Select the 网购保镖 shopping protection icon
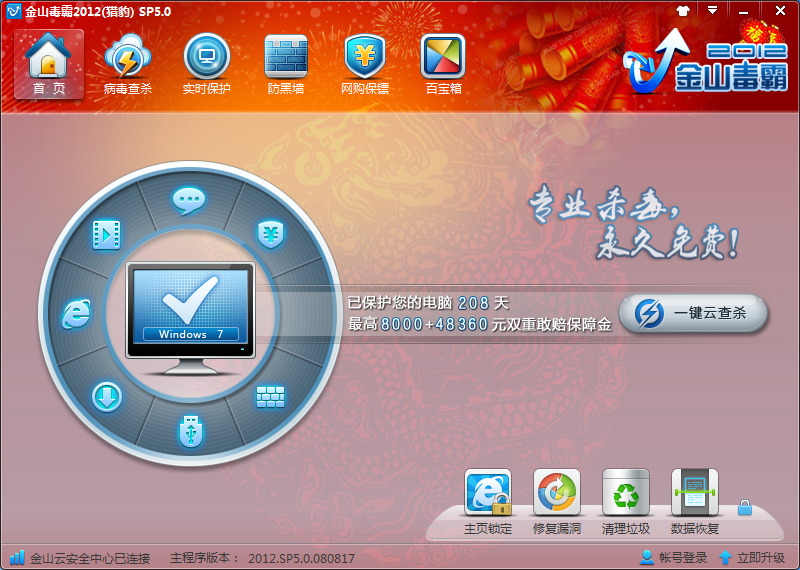Image resolution: width=800 pixels, height=570 pixels. tap(365, 64)
